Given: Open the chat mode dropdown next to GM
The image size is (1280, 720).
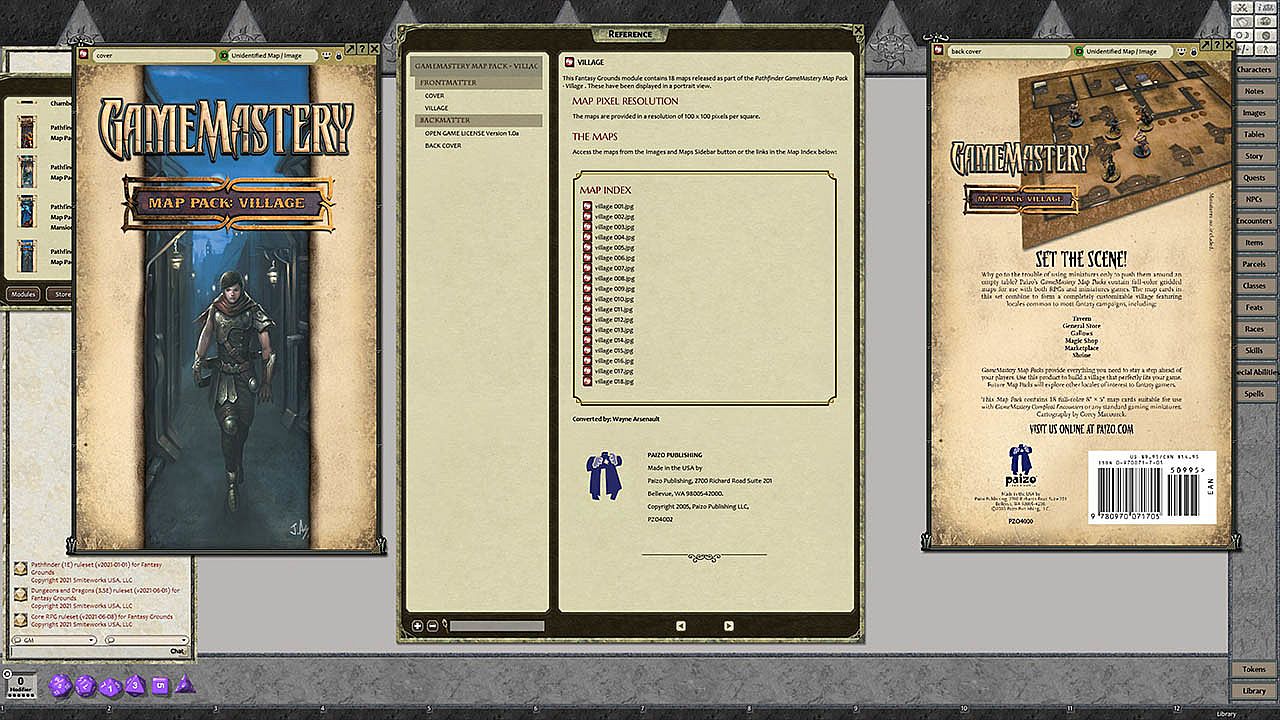Looking at the screenshot, I should click(x=146, y=640).
